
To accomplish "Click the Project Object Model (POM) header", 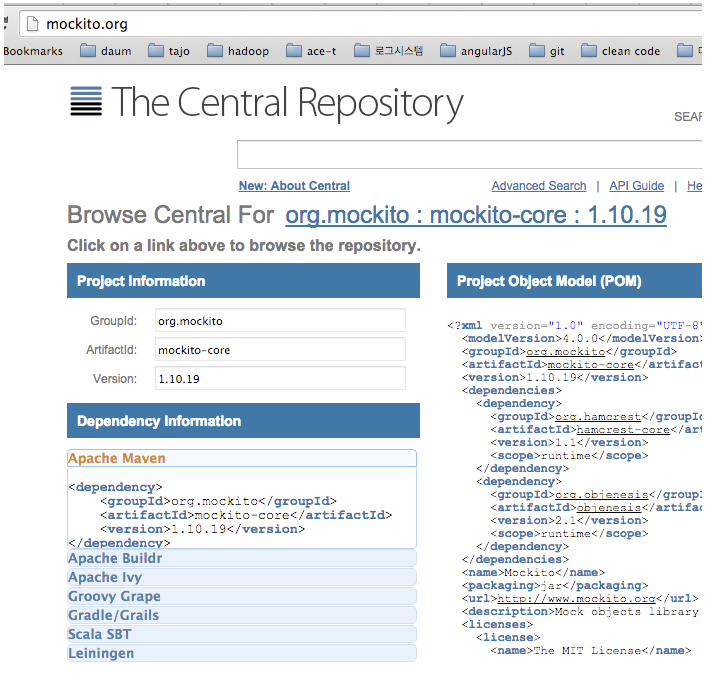I will (x=574, y=281).
